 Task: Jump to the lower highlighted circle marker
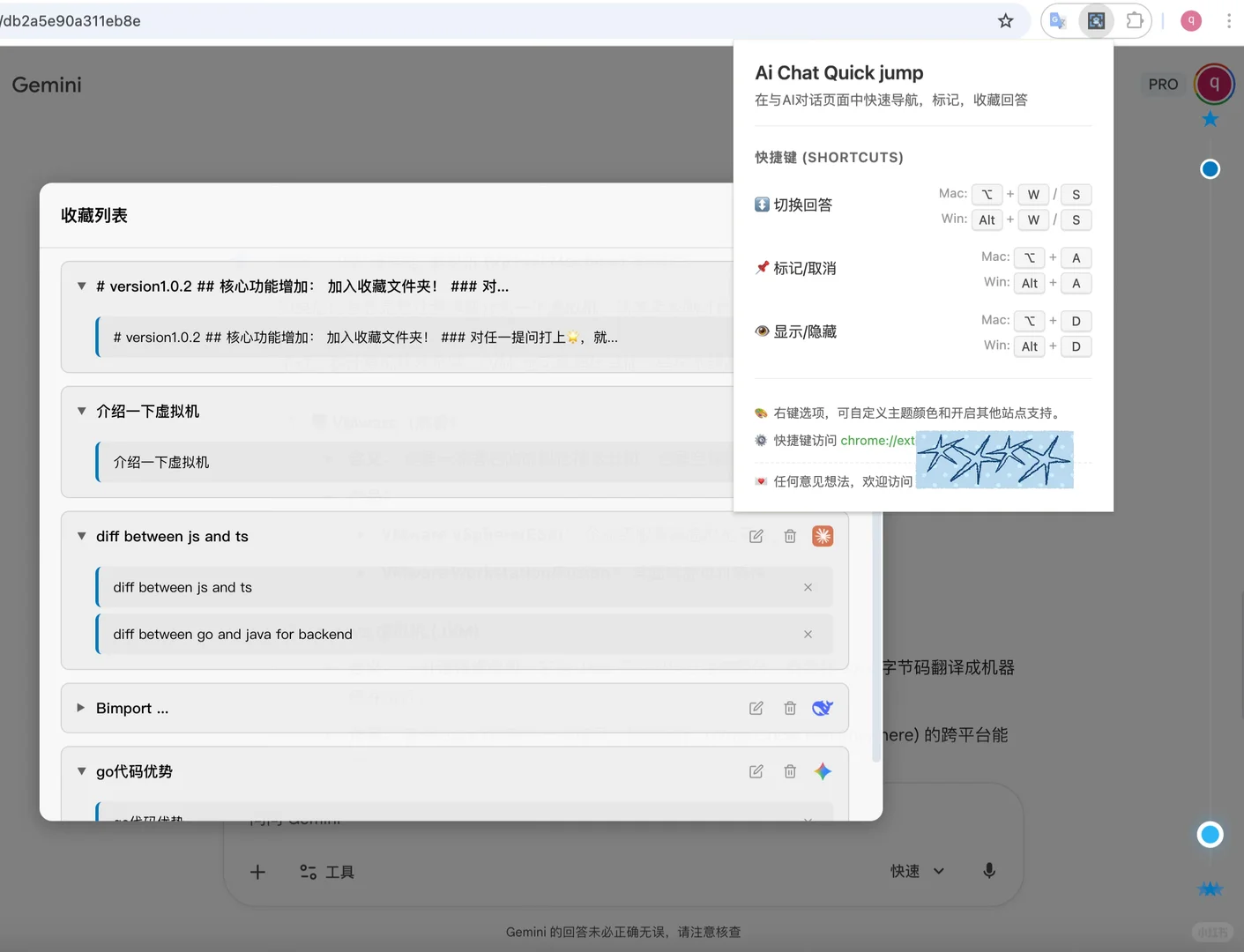(x=1210, y=834)
